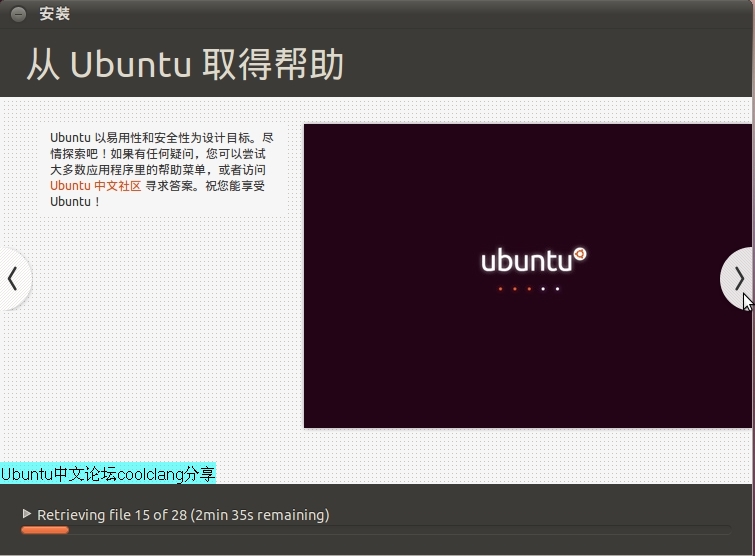Click the round window button beside 安装
The width and height of the screenshot is (755, 556).
(18, 14)
